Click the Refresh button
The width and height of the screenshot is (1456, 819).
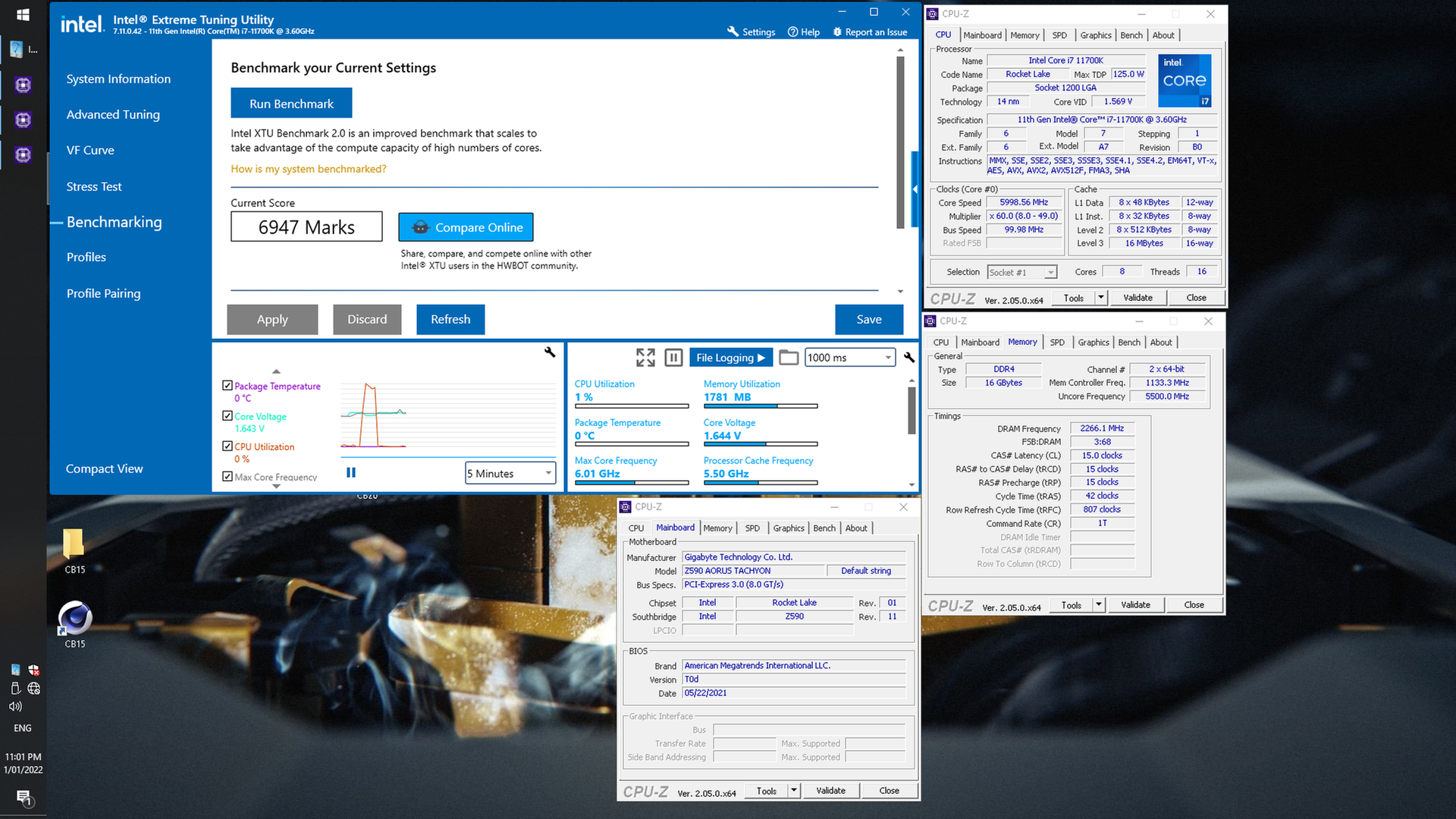[450, 319]
